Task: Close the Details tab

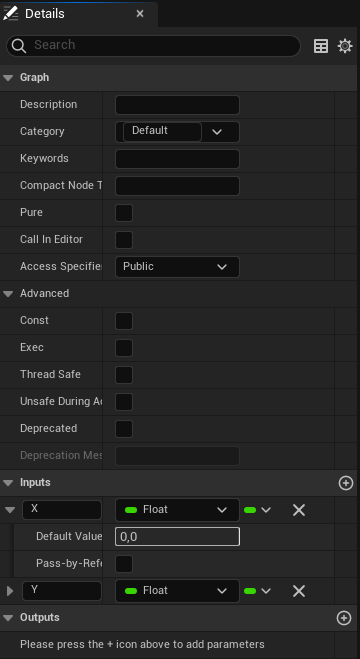Action: pyautogui.click(x=140, y=14)
